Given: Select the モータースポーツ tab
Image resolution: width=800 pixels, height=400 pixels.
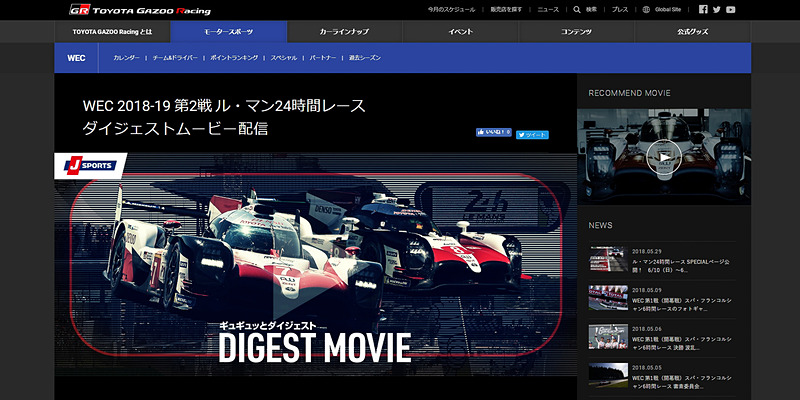Looking at the screenshot, I should (x=229, y=32).
